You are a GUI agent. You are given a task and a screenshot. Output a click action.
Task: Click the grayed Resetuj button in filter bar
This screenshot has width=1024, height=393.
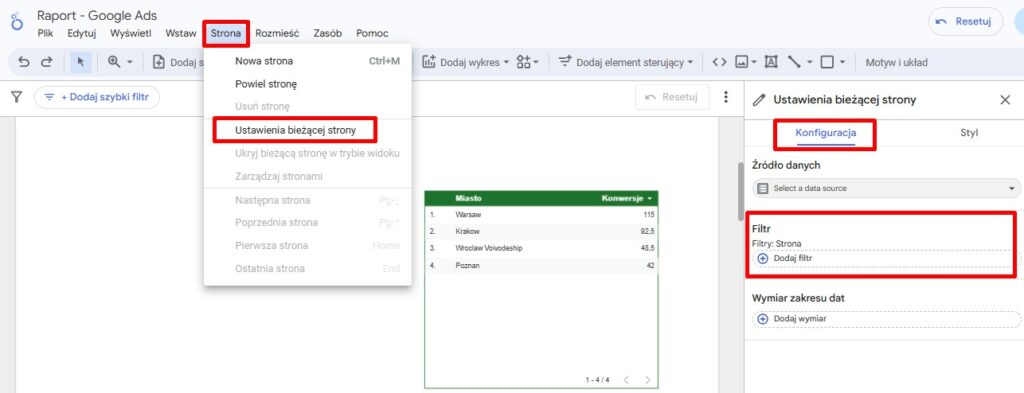click(671, 97)
